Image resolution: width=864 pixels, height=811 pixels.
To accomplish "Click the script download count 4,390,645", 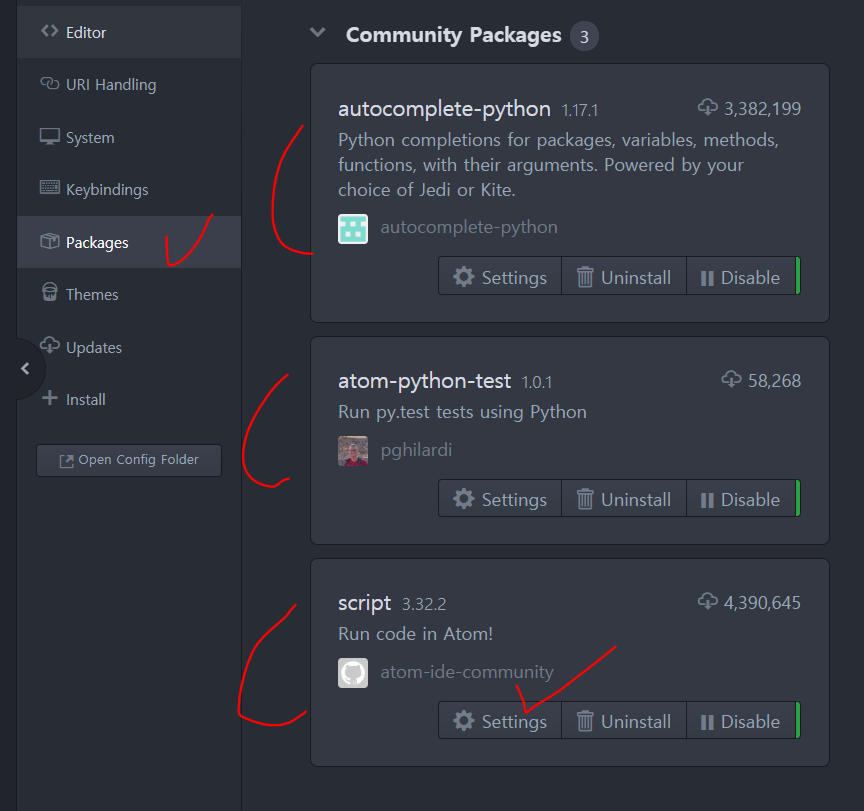I will (762, 603).
